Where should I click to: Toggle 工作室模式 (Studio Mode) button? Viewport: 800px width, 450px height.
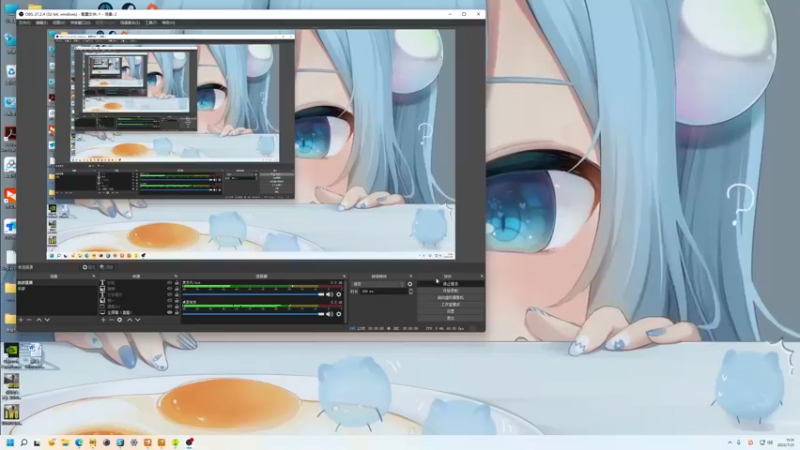click(x=451, y=305)
